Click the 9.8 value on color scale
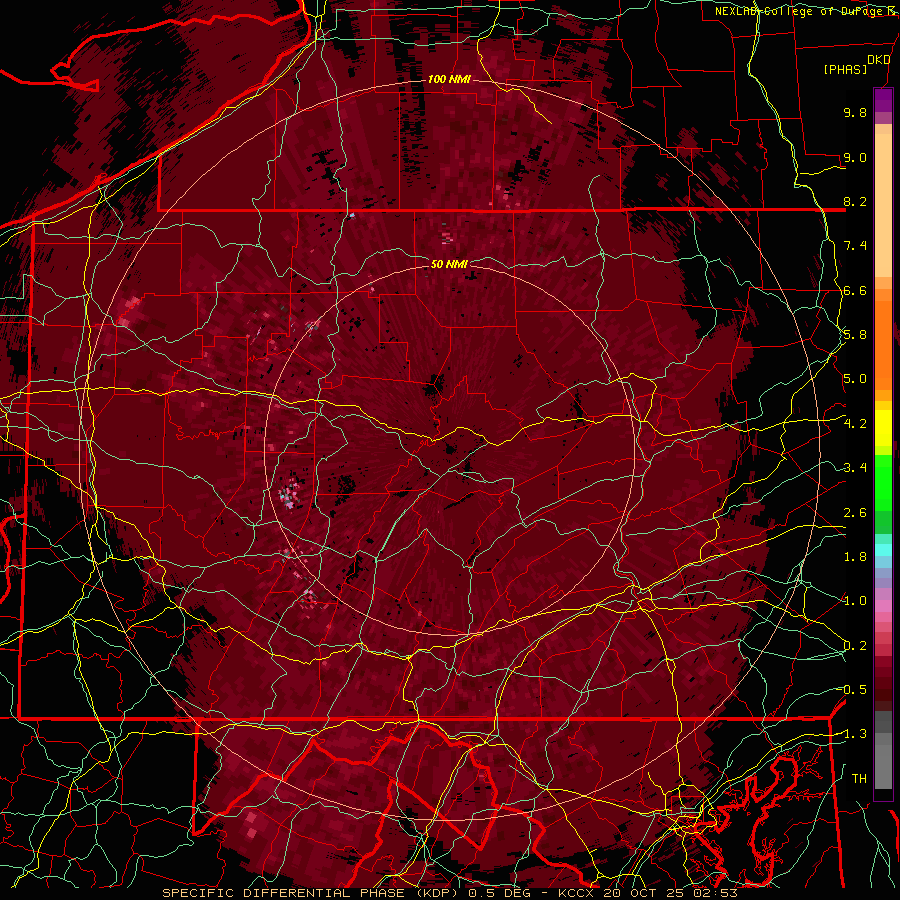Screen dimensions: 900x900 point(855,112)
